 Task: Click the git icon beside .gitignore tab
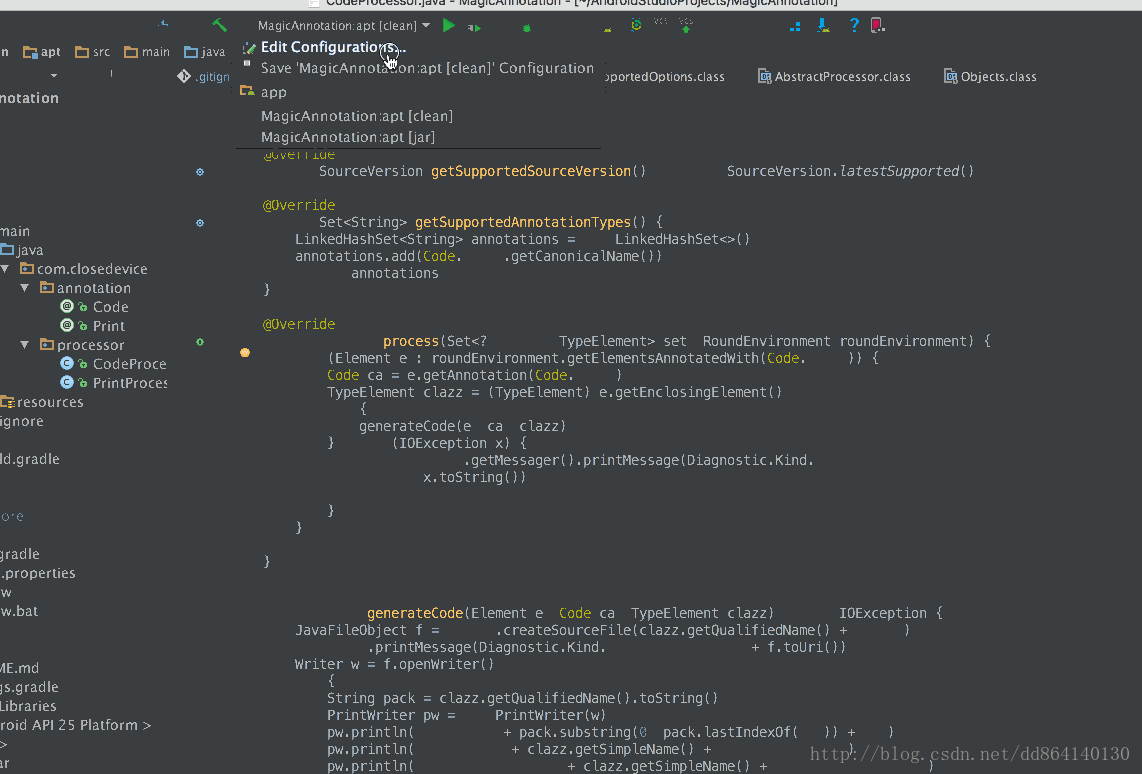(184, 76)
